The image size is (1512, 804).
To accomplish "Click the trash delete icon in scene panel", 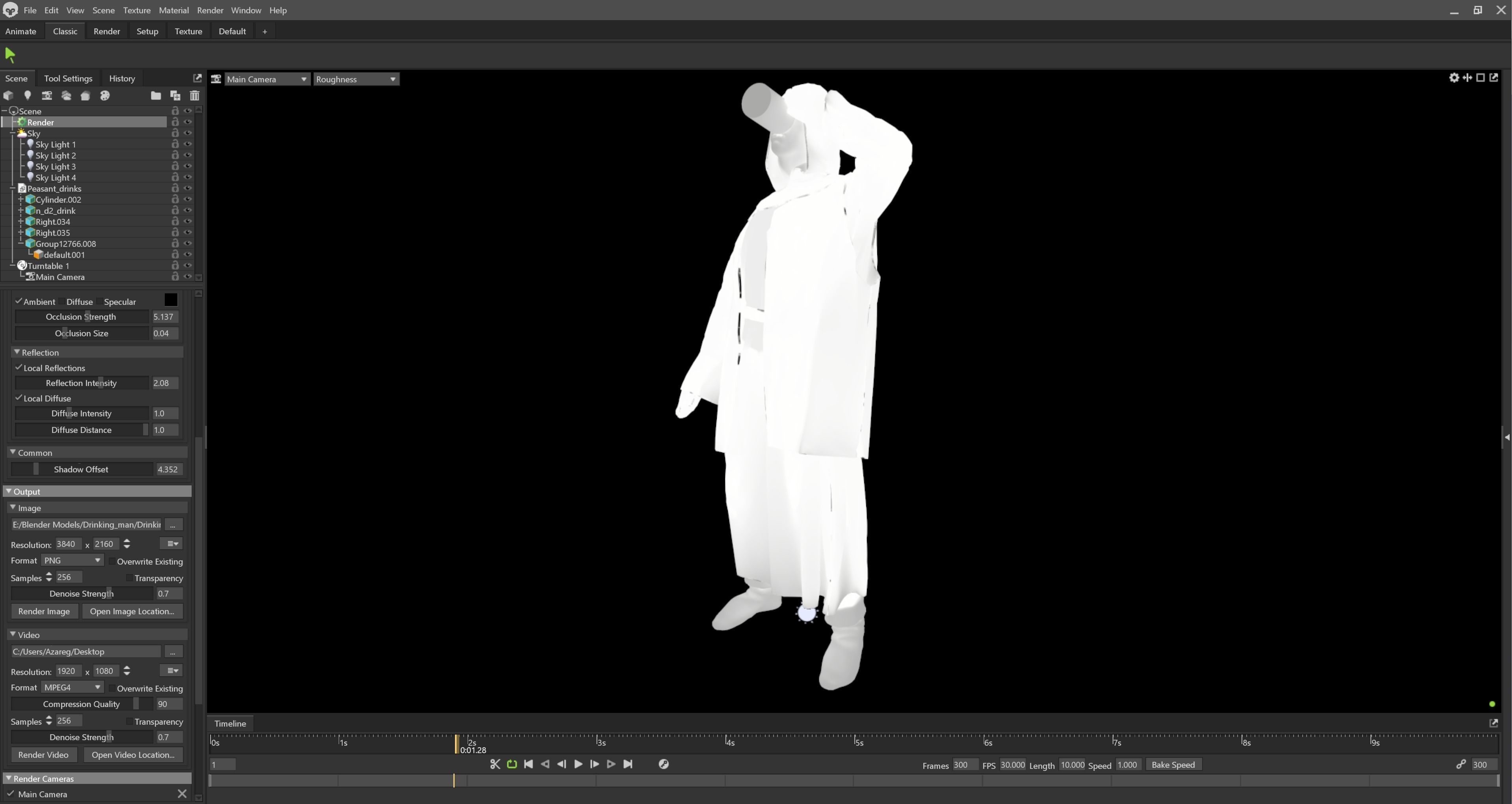I will pos(194,96).
